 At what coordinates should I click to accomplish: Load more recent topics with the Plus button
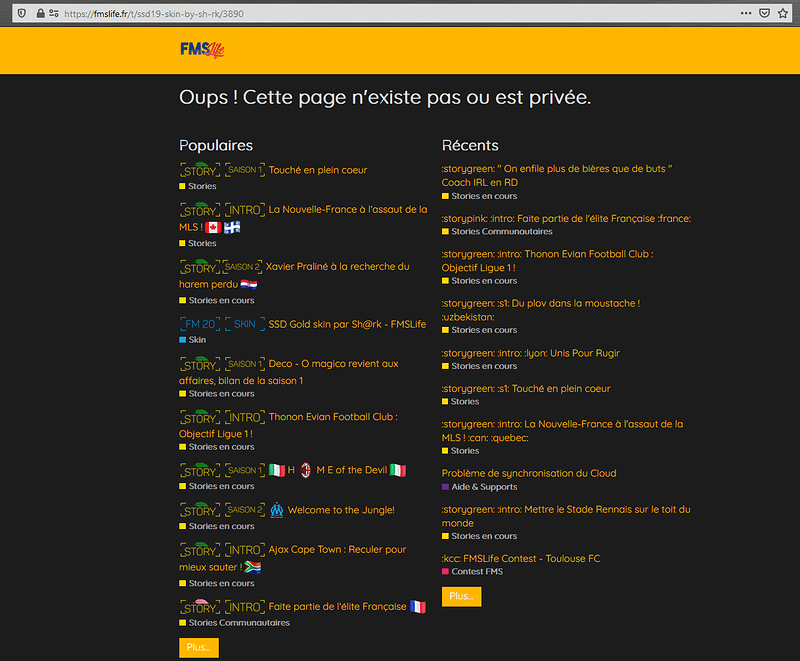click(461, 596)
